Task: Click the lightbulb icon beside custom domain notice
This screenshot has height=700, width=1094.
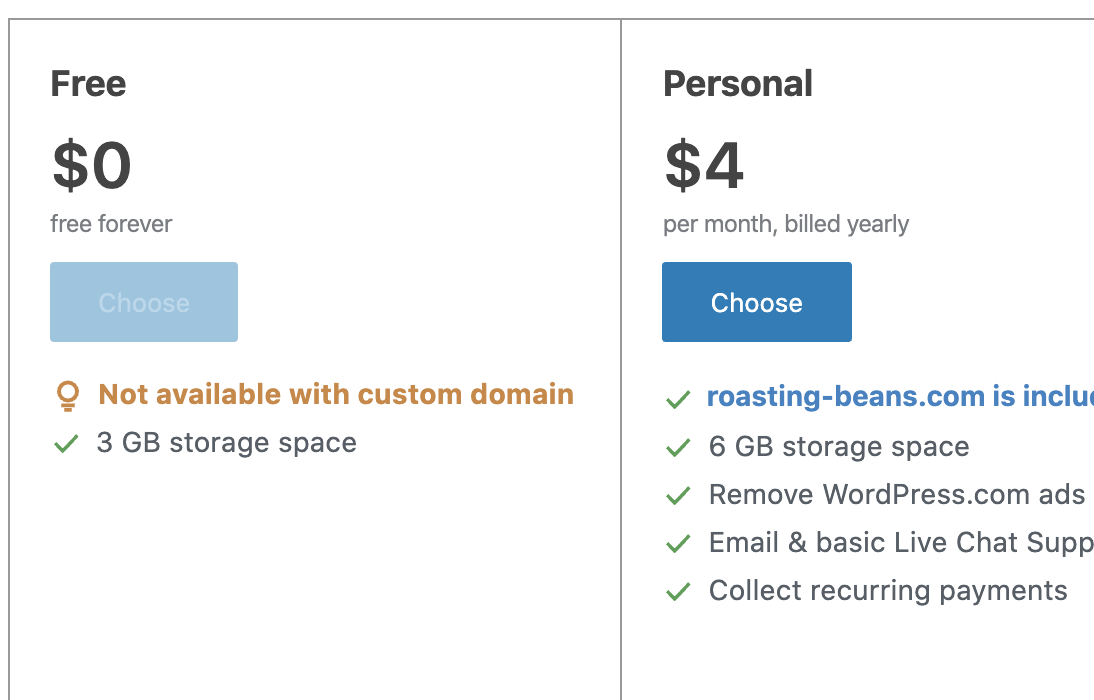Action: click(x=68, y=396)
